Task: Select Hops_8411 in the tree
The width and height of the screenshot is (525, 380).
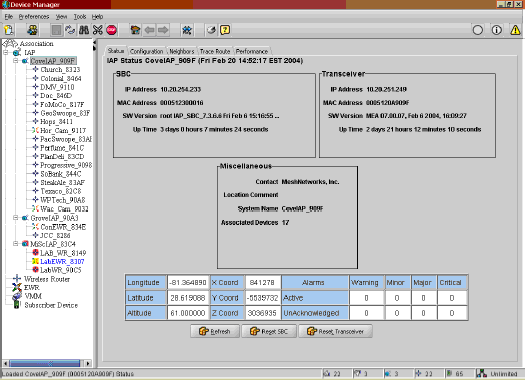Action: pos(56,122)
